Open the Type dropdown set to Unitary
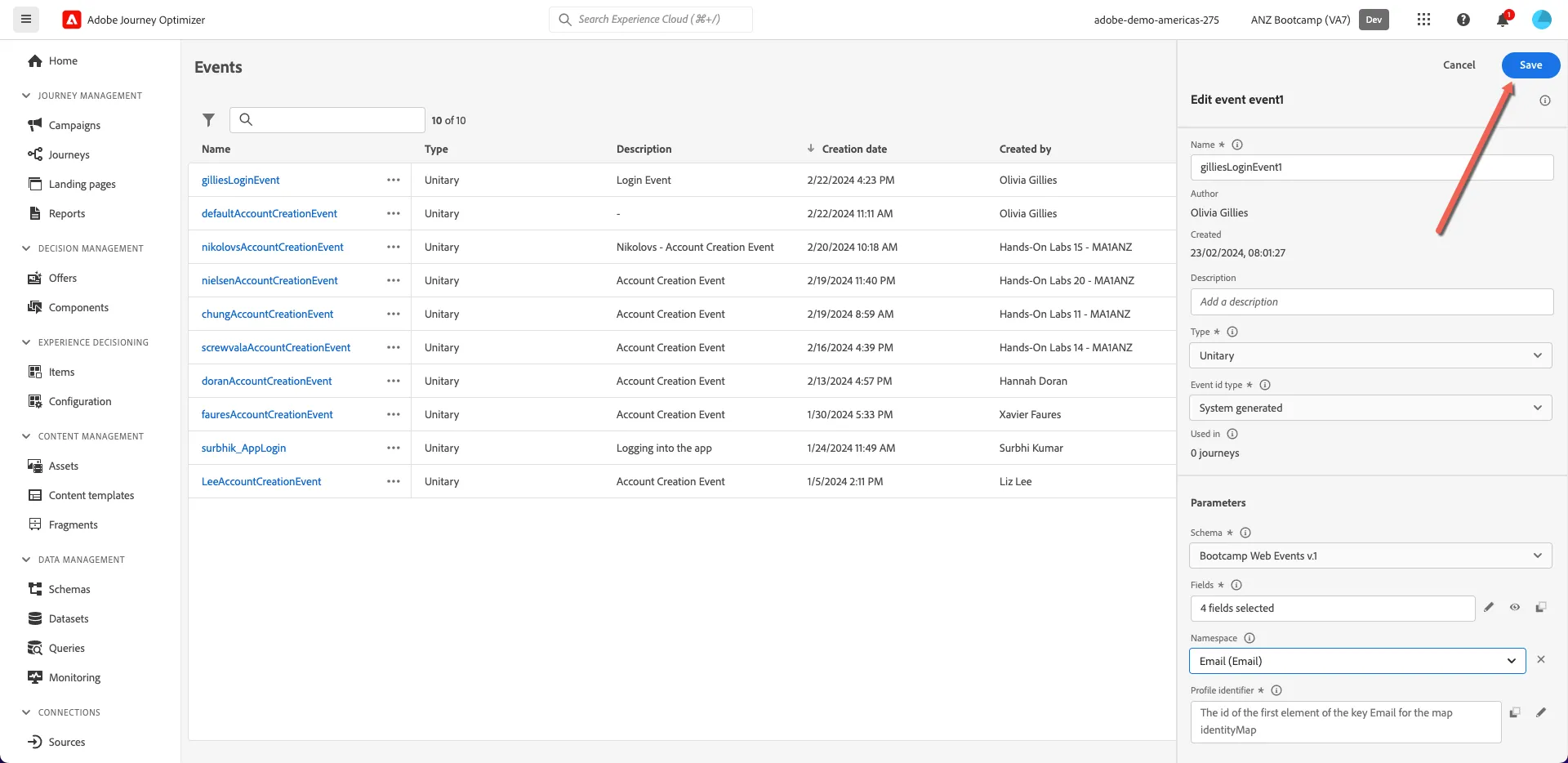The width and height of the screenshot is (1568, 763). click(x=1370, y=355)
